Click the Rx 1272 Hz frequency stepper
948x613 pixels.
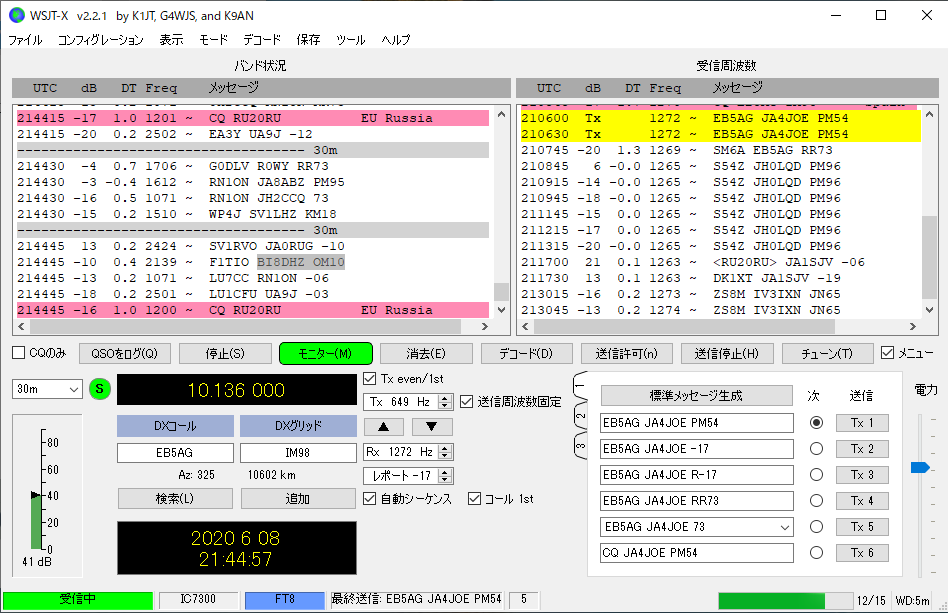click(x=408, y=452)
